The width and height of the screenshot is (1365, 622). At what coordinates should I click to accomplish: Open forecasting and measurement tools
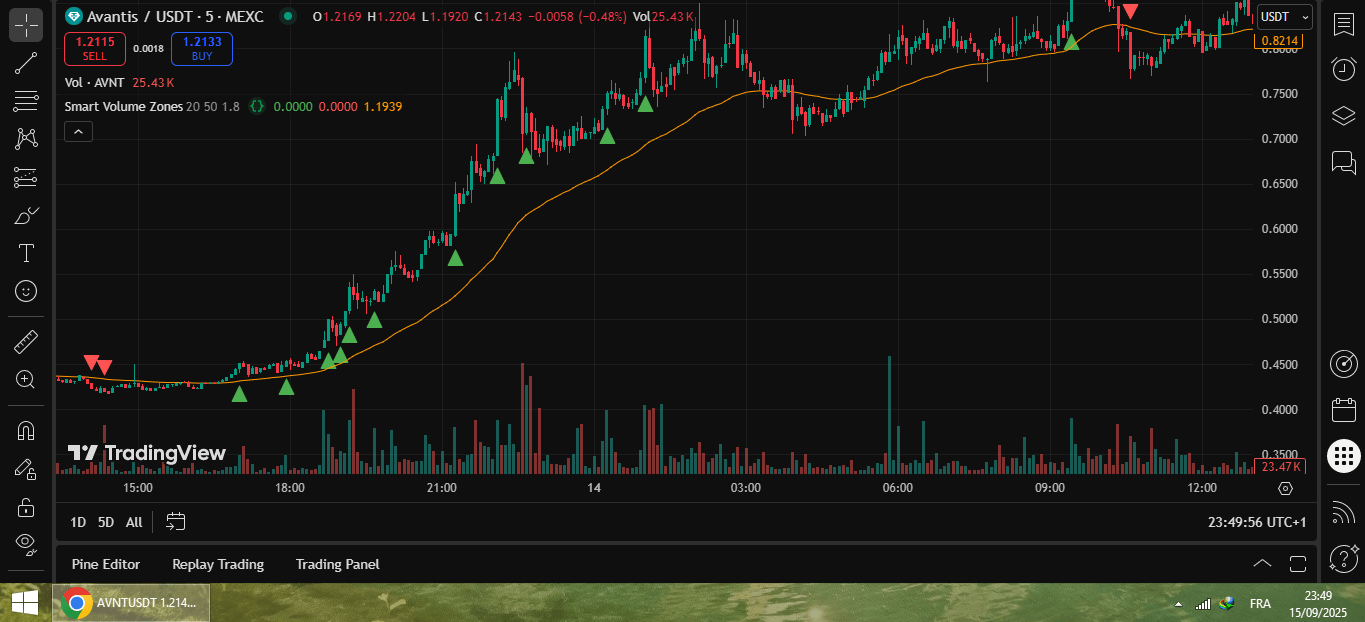pyautogui.click(x=26, y=177)
